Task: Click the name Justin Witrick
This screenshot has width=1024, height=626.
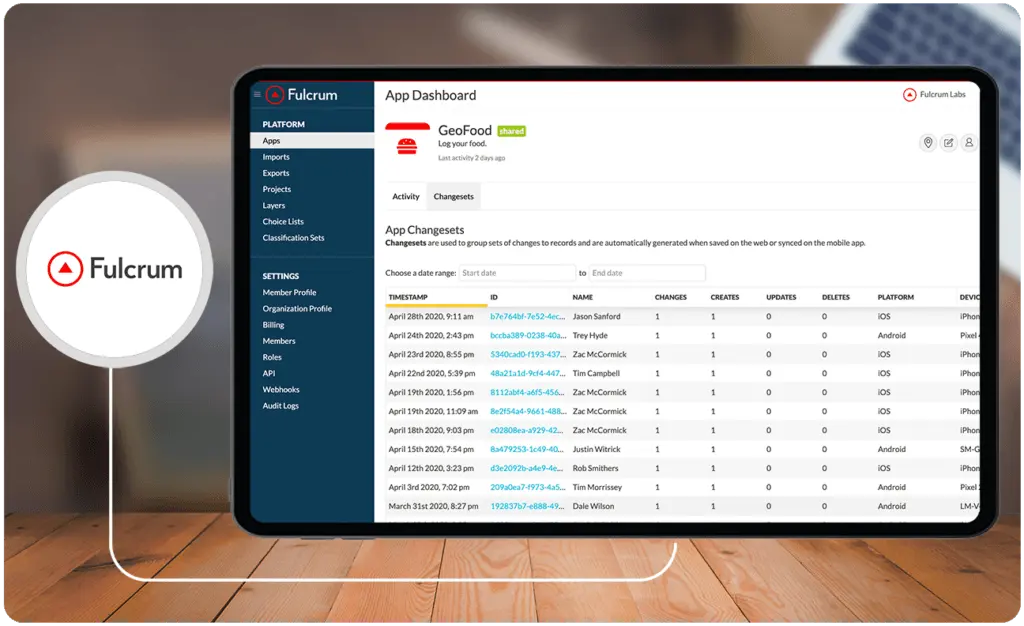Action: coord(596,449)
